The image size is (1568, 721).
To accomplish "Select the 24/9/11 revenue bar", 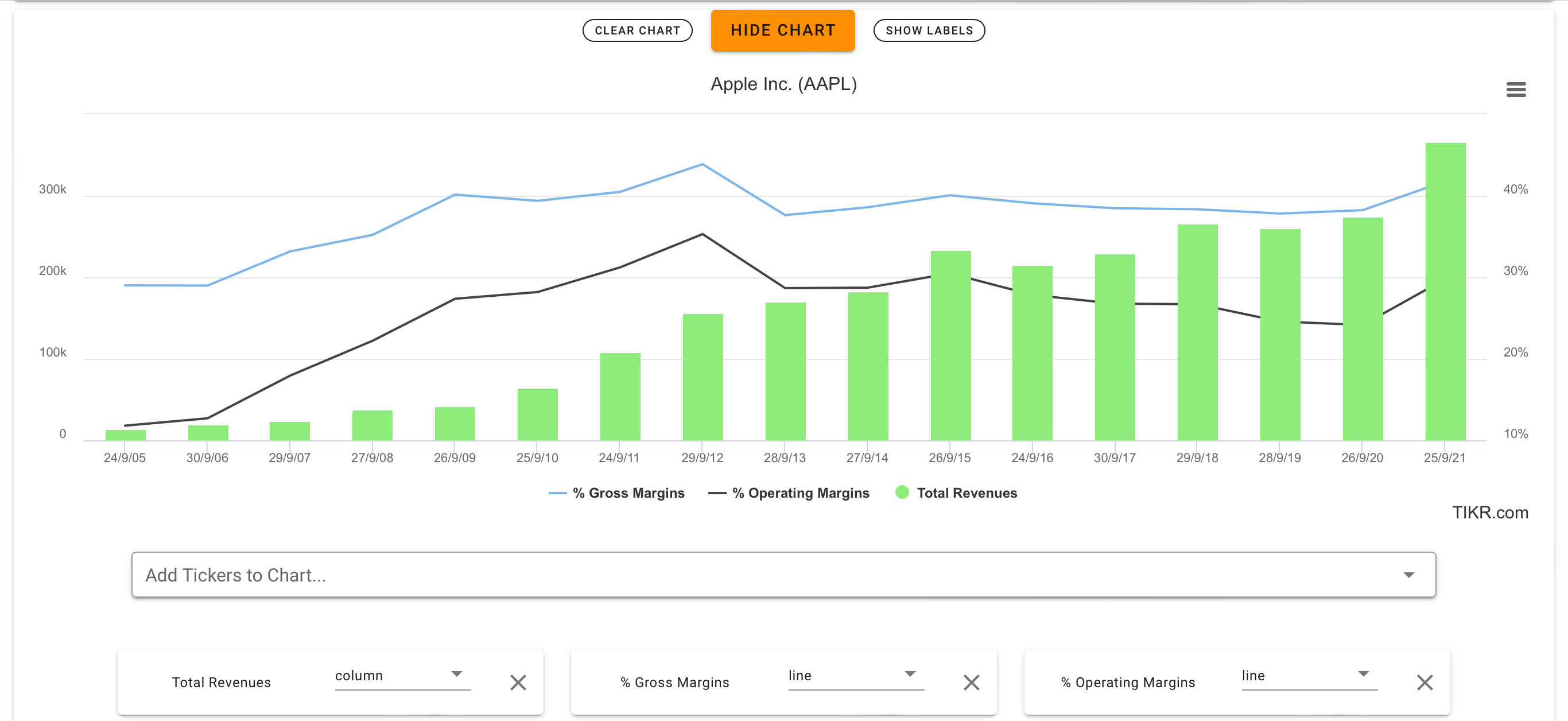I will point(620,397).
